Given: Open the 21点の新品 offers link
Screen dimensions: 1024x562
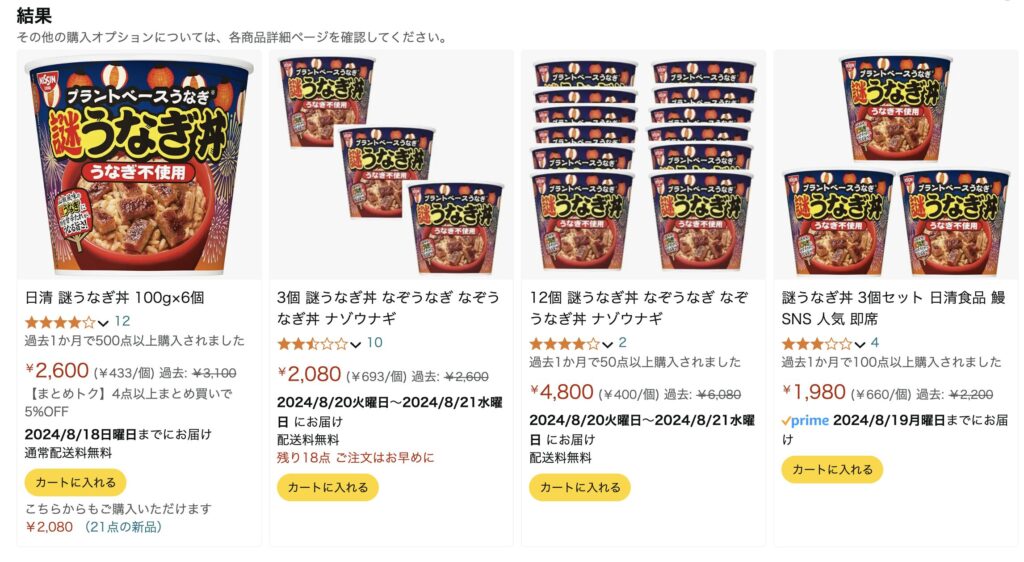Looking at the screenshot, I should pyautogui.click(x=123, y=527).
